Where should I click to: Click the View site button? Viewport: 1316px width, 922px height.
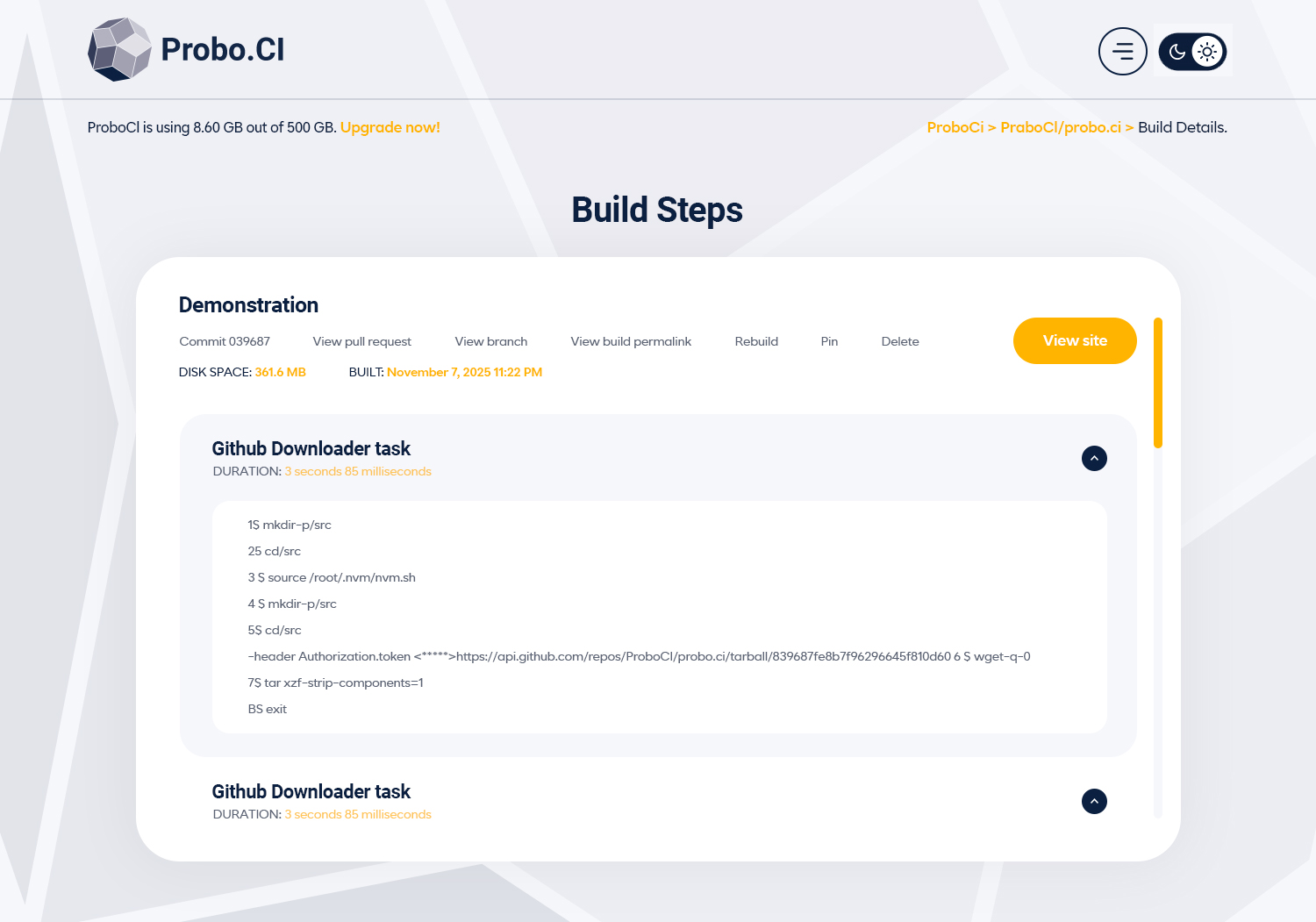point(1075,341)
